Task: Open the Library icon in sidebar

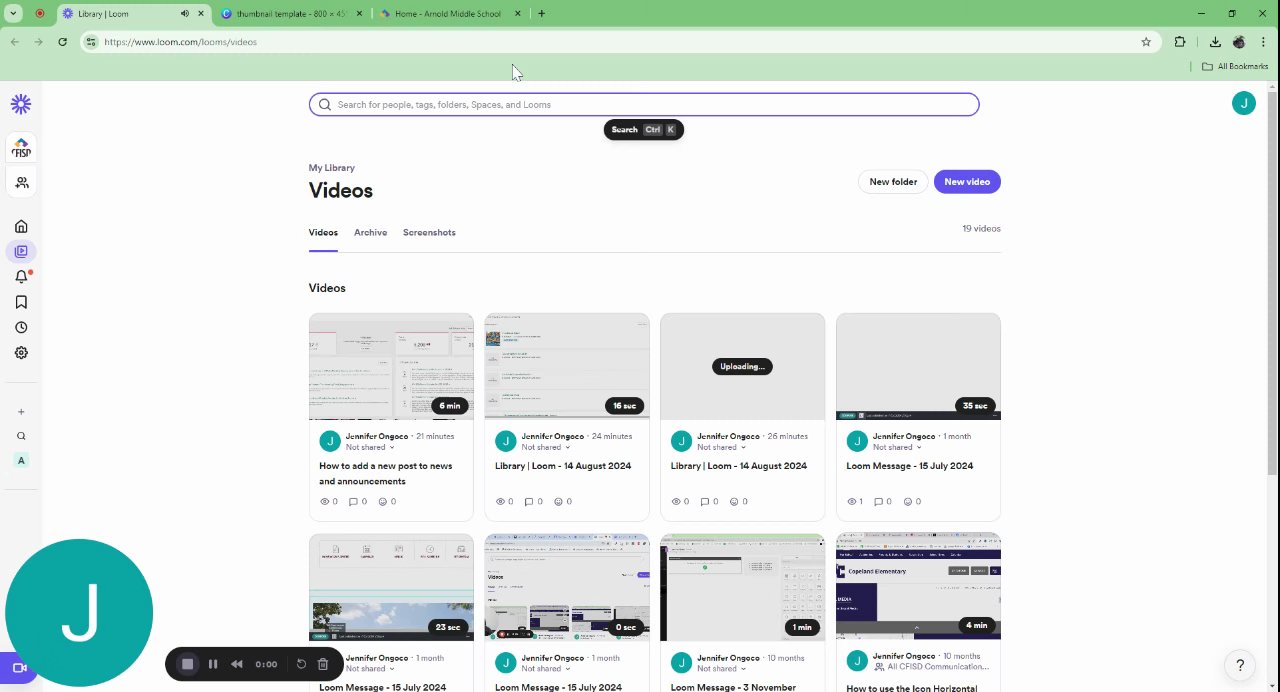Action: coord(21,251)
